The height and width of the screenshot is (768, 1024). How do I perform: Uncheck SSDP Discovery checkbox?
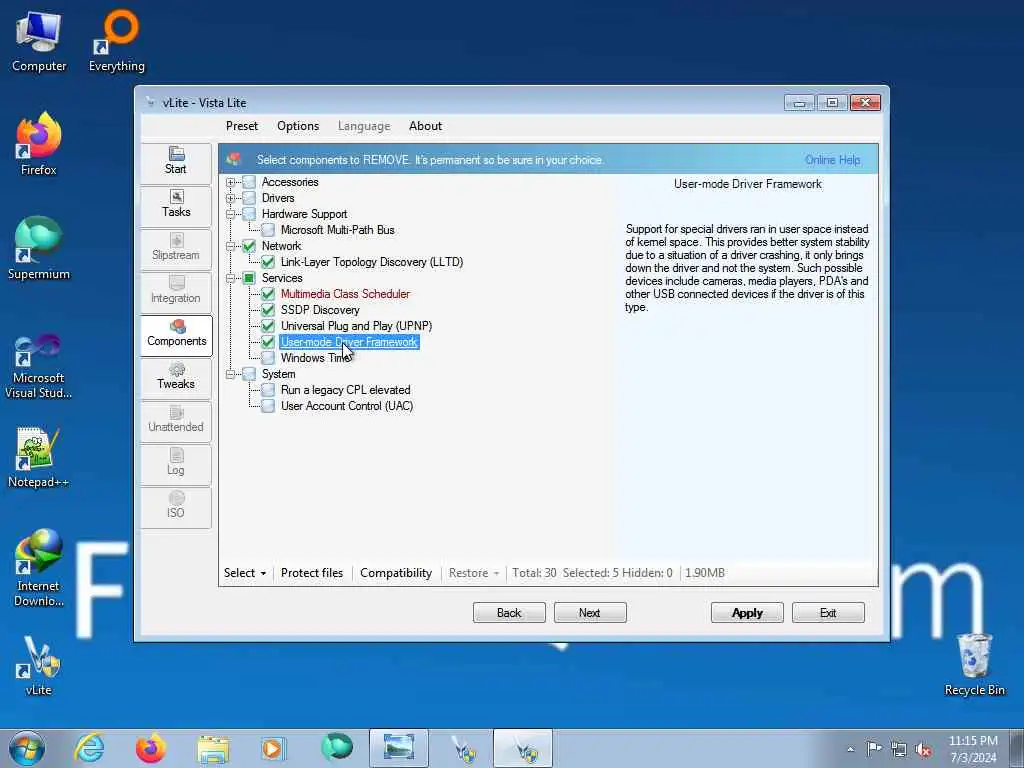tap(268, 310)
